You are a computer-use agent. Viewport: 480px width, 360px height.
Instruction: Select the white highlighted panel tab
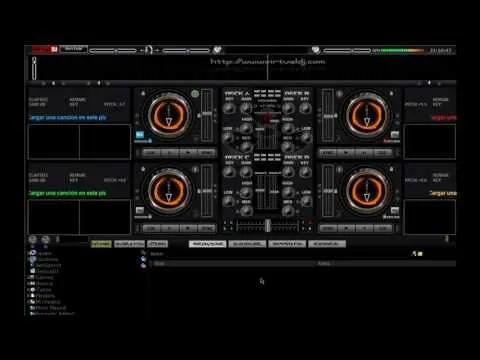tap(207, 244)
